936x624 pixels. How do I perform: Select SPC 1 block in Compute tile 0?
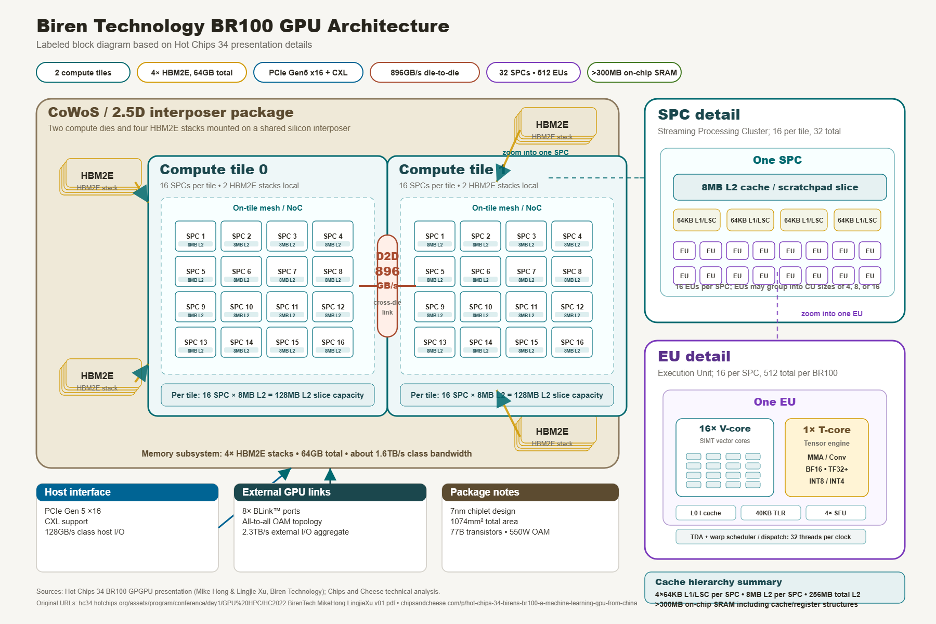pos(195,236)
